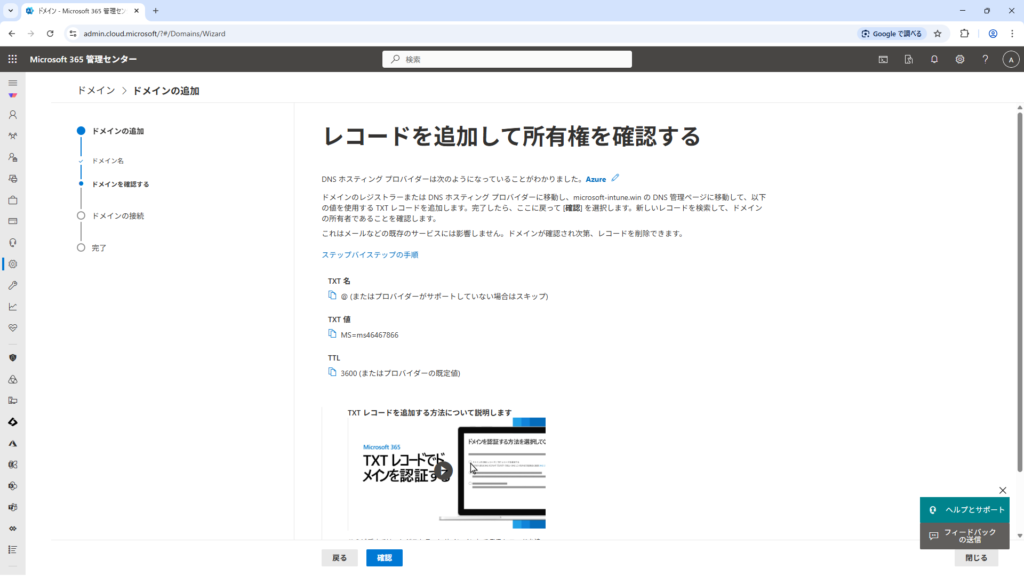Select the ドメインの接続 wizard step

[117, 215]
